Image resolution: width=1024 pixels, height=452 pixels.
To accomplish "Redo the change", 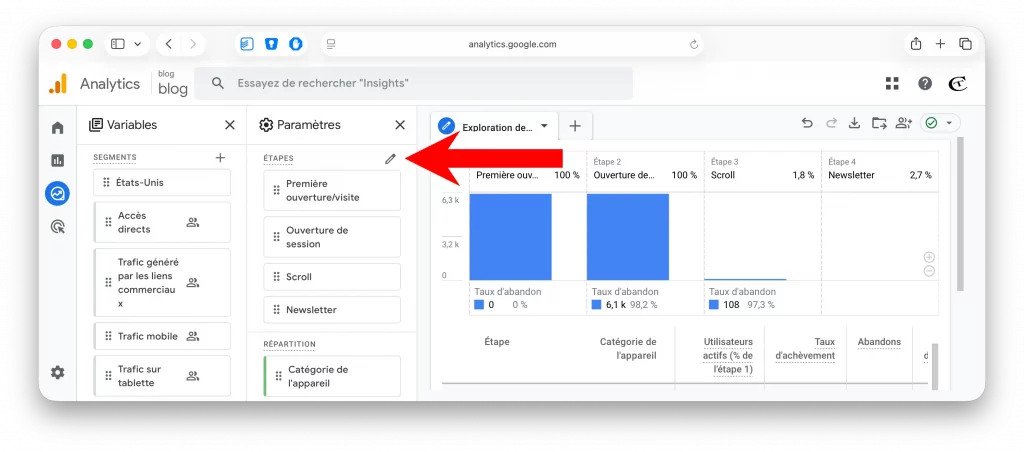I will pyautogui.click(x=831, y=123).
